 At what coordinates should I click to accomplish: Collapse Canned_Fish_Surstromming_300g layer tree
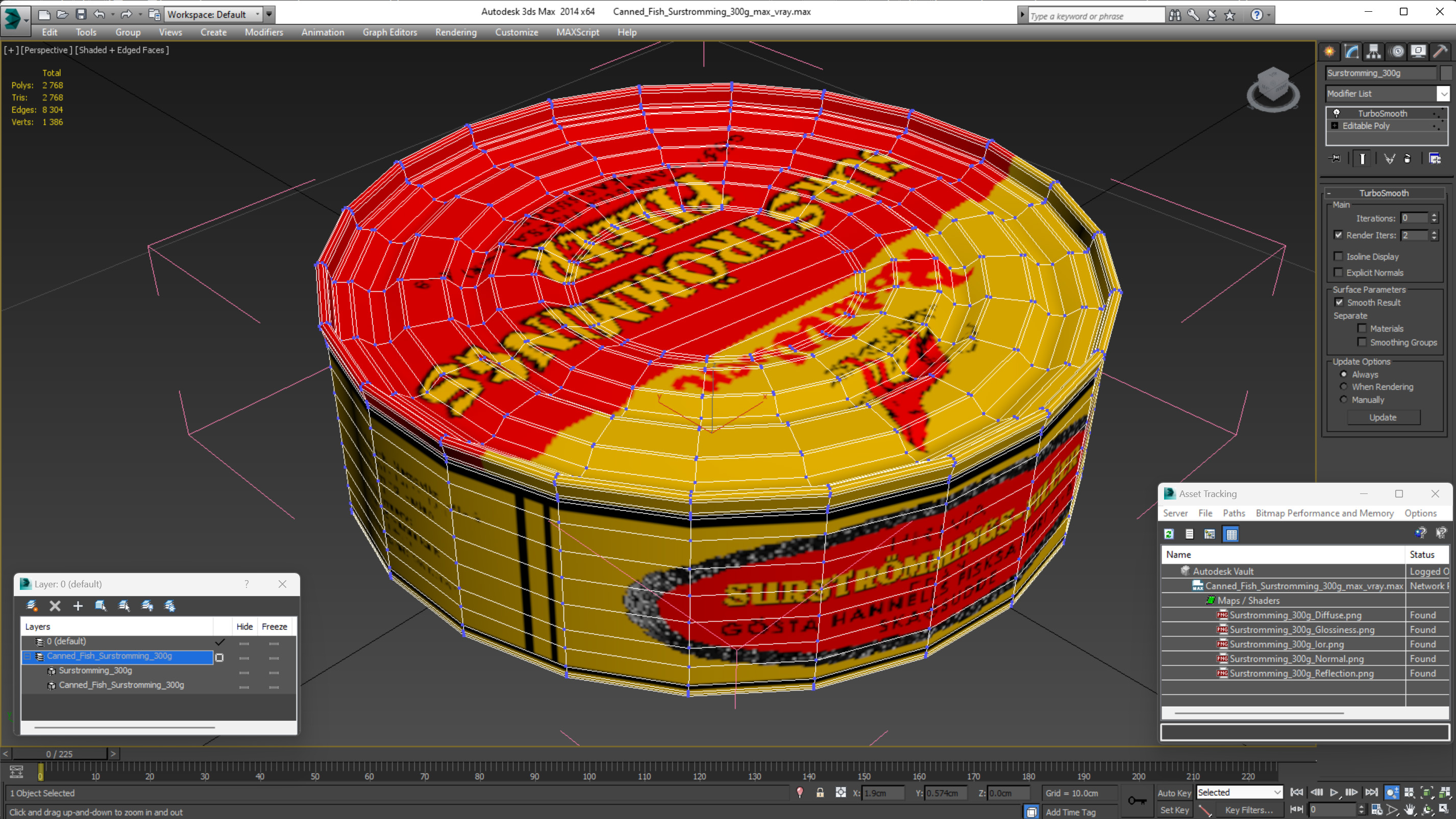(x=27, y=656)
